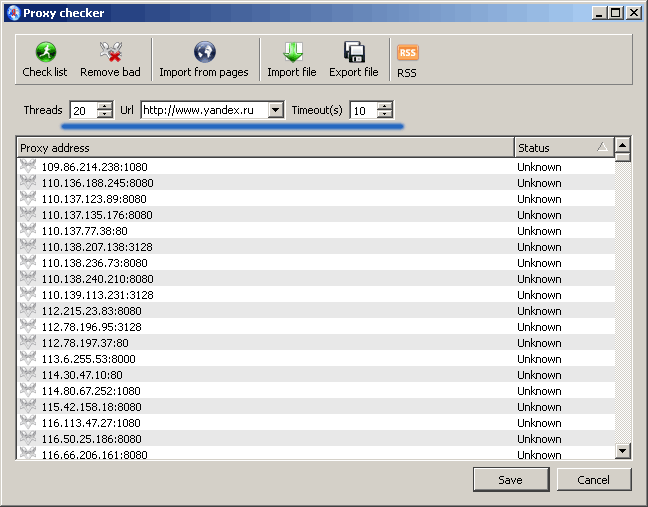Click the Save button
The image size is (648, 507).
click(511, 480)
